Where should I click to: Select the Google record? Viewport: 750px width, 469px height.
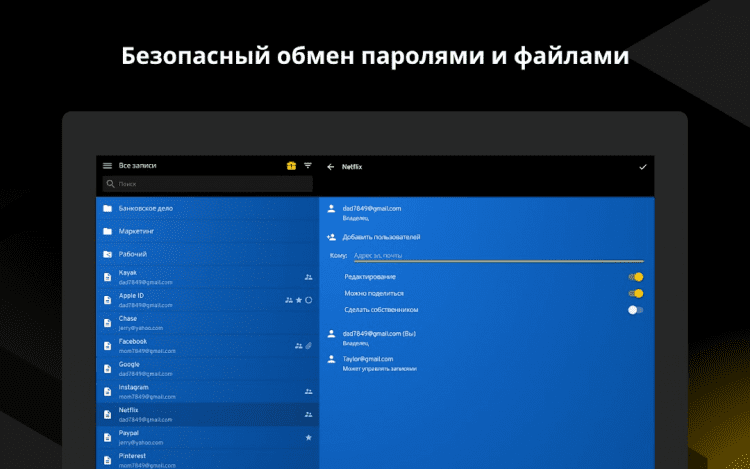pos(208,369)
